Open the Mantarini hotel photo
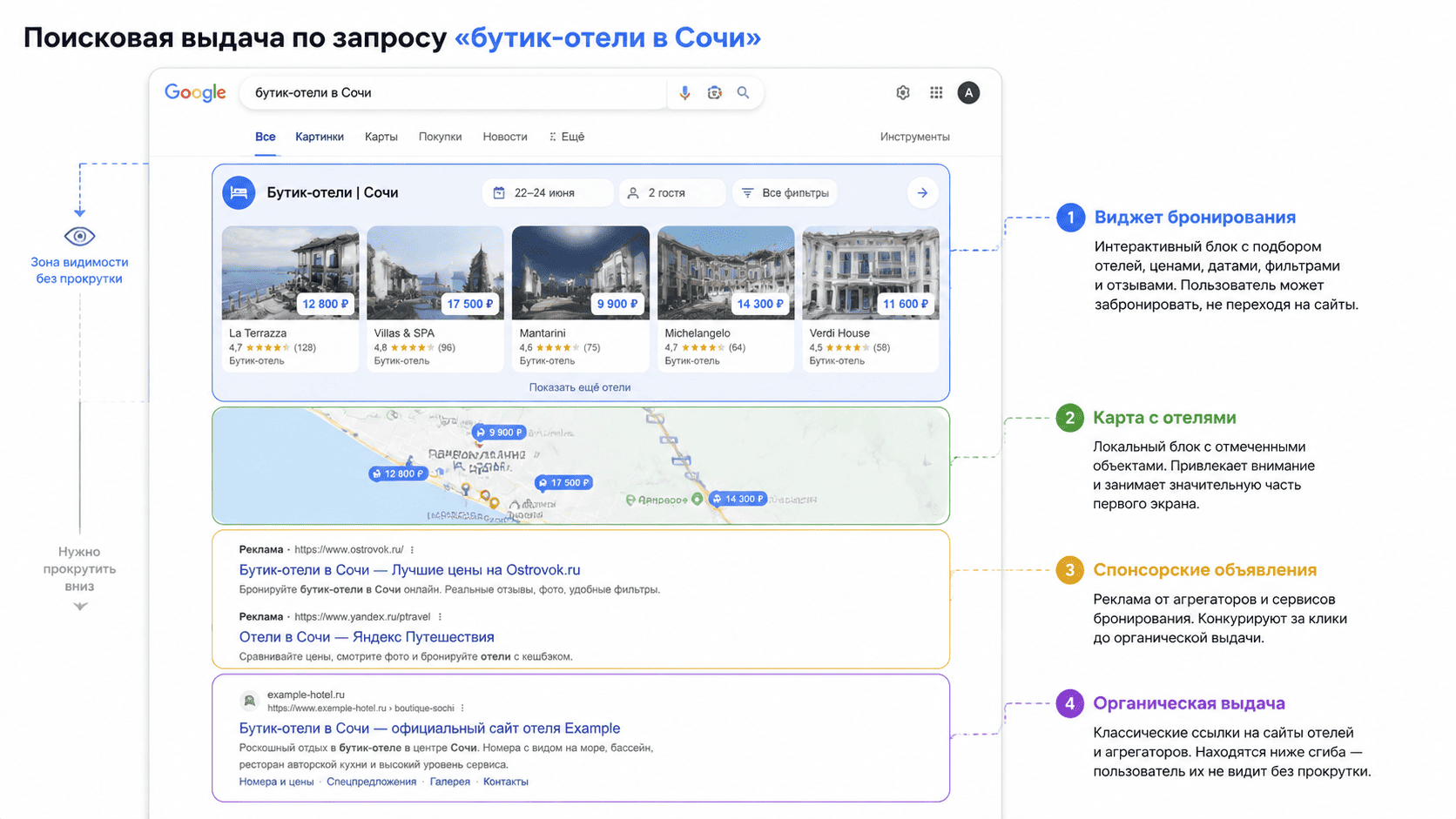The height and width of the screenshot is (819, 1456). click(x=581, y=272)
